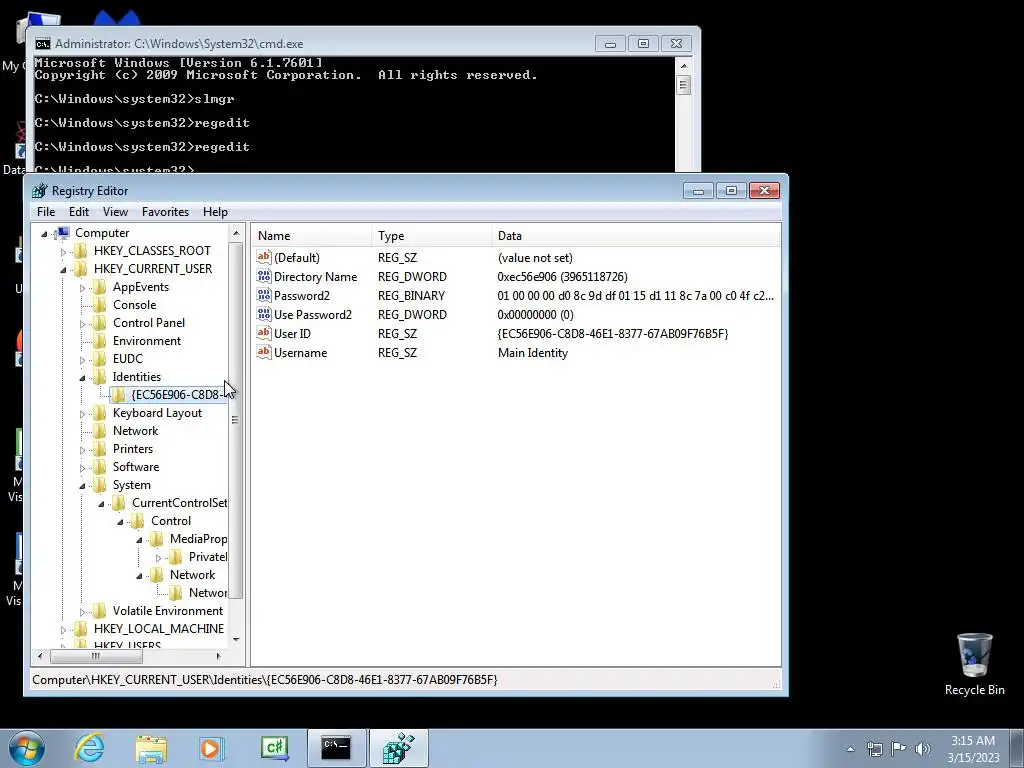Click the Computer icon in the tree
The image size is (1024, 768).
click(63, 232)
